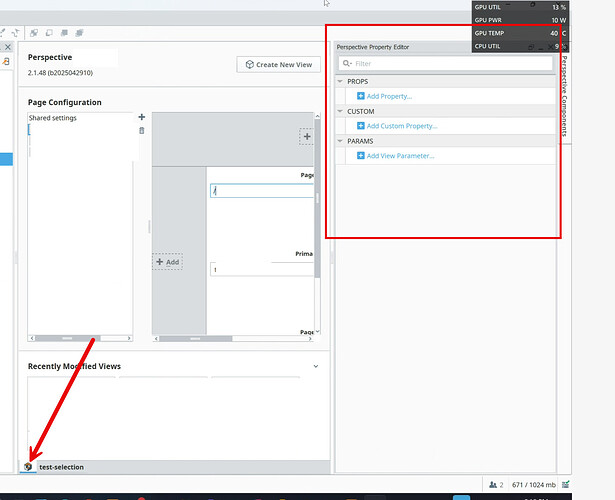Click the CPU UTIL overlay readout
Viewport: 615px width, 500px height.
tap(520, 46)
